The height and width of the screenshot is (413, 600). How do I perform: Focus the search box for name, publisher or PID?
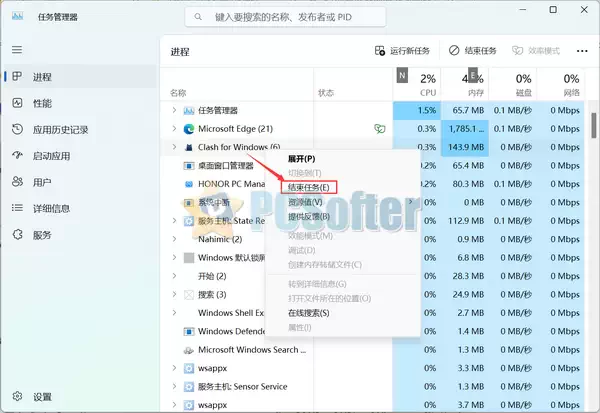pos(285,17)
